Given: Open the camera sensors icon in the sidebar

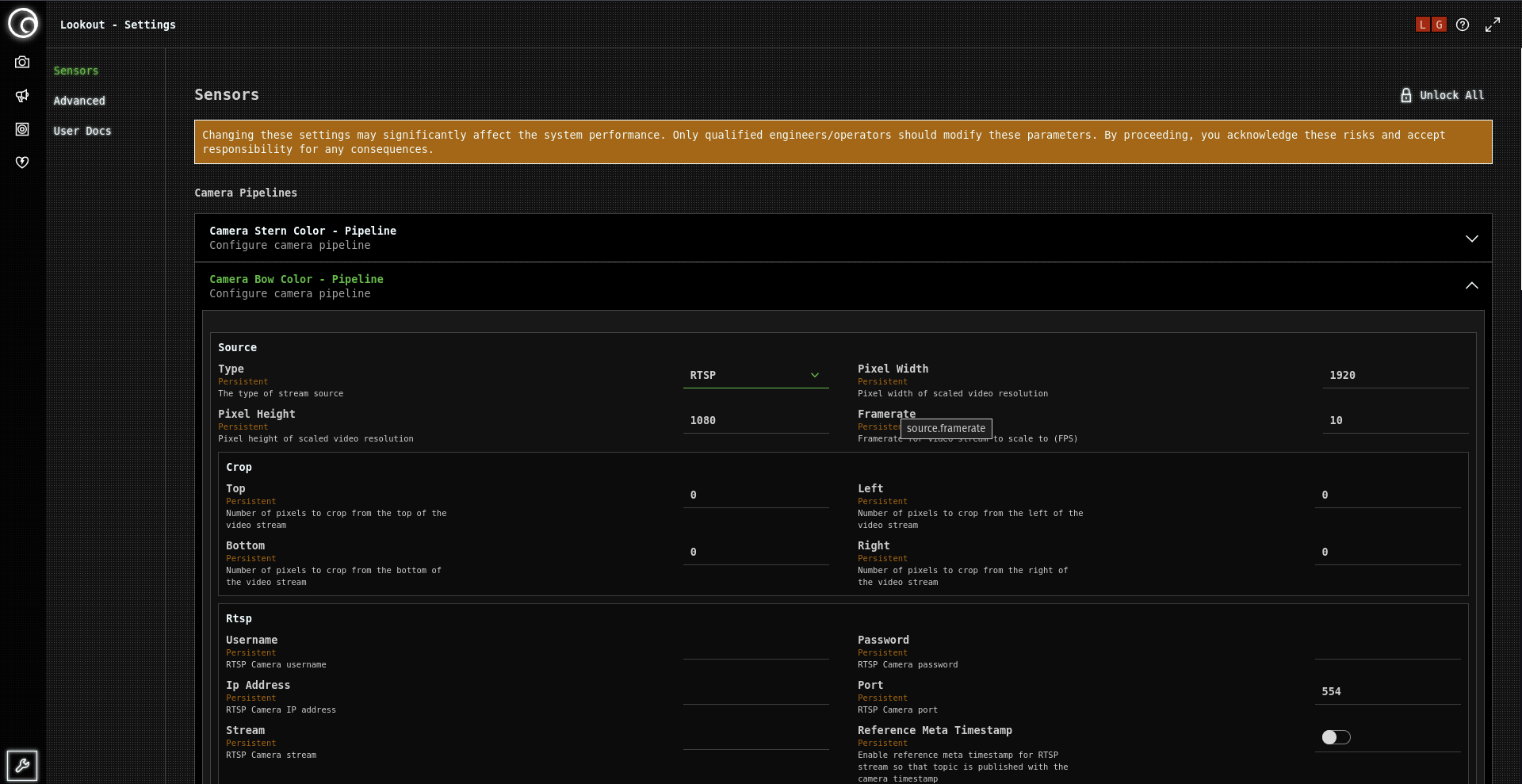Looking at the screenshot, I should (22, 62).
